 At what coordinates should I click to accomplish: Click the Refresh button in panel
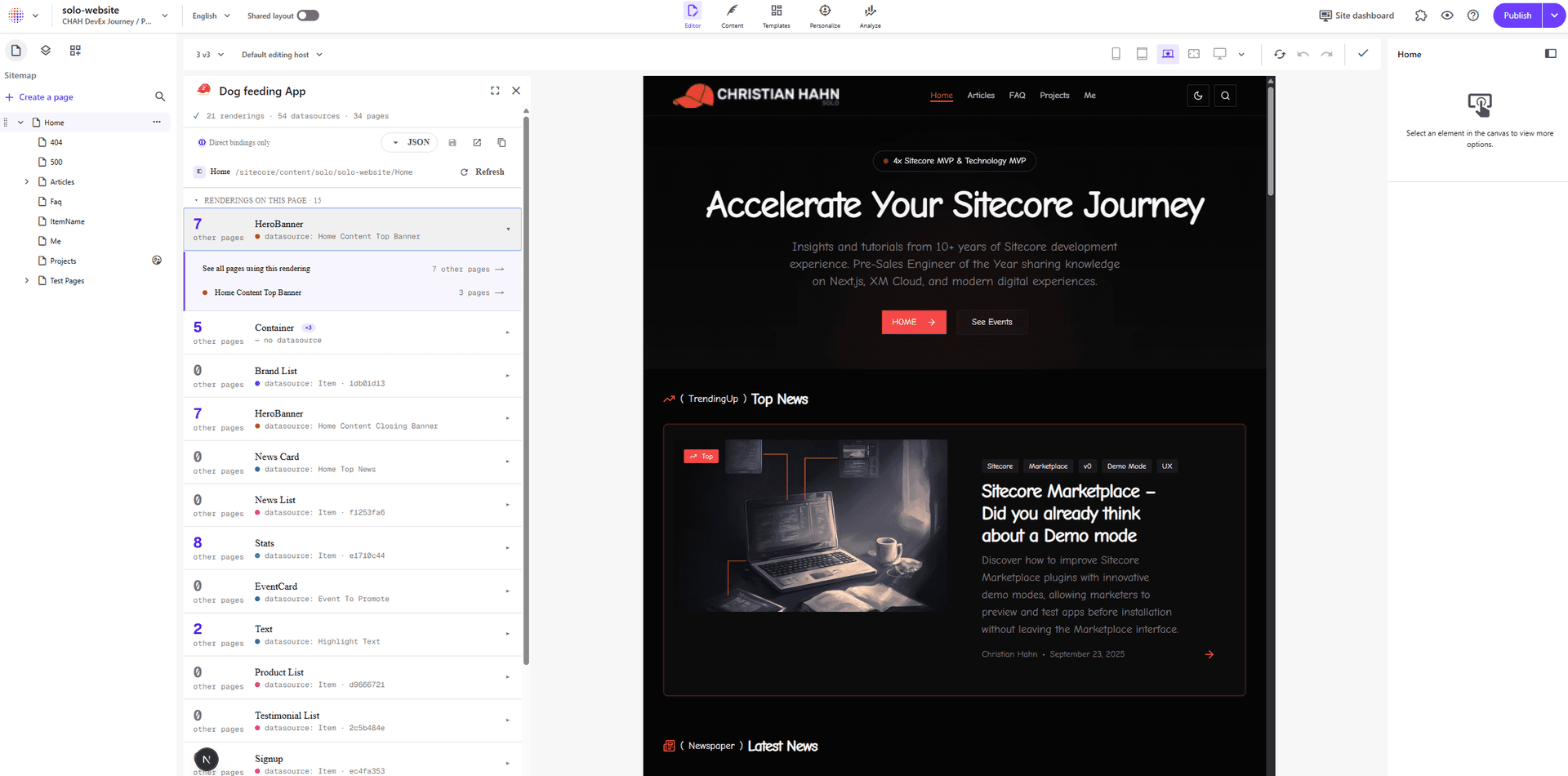[x=483, y=172]
